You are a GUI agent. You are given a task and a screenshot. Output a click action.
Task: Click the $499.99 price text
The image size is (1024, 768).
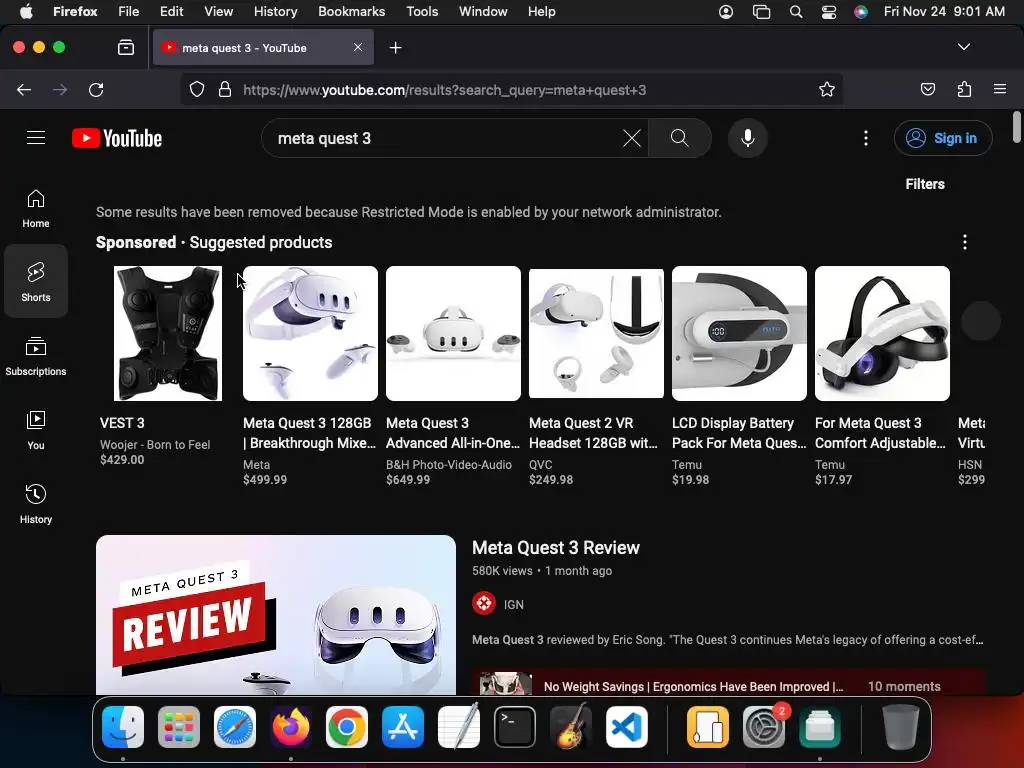point(265,479)
